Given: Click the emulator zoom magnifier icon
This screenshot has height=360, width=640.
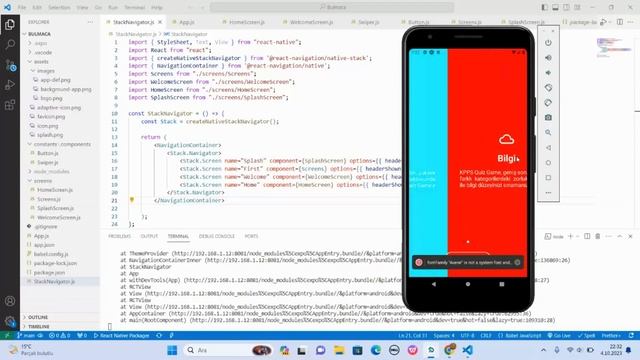Looking at the screenshot, I should (x=548, y=133).
